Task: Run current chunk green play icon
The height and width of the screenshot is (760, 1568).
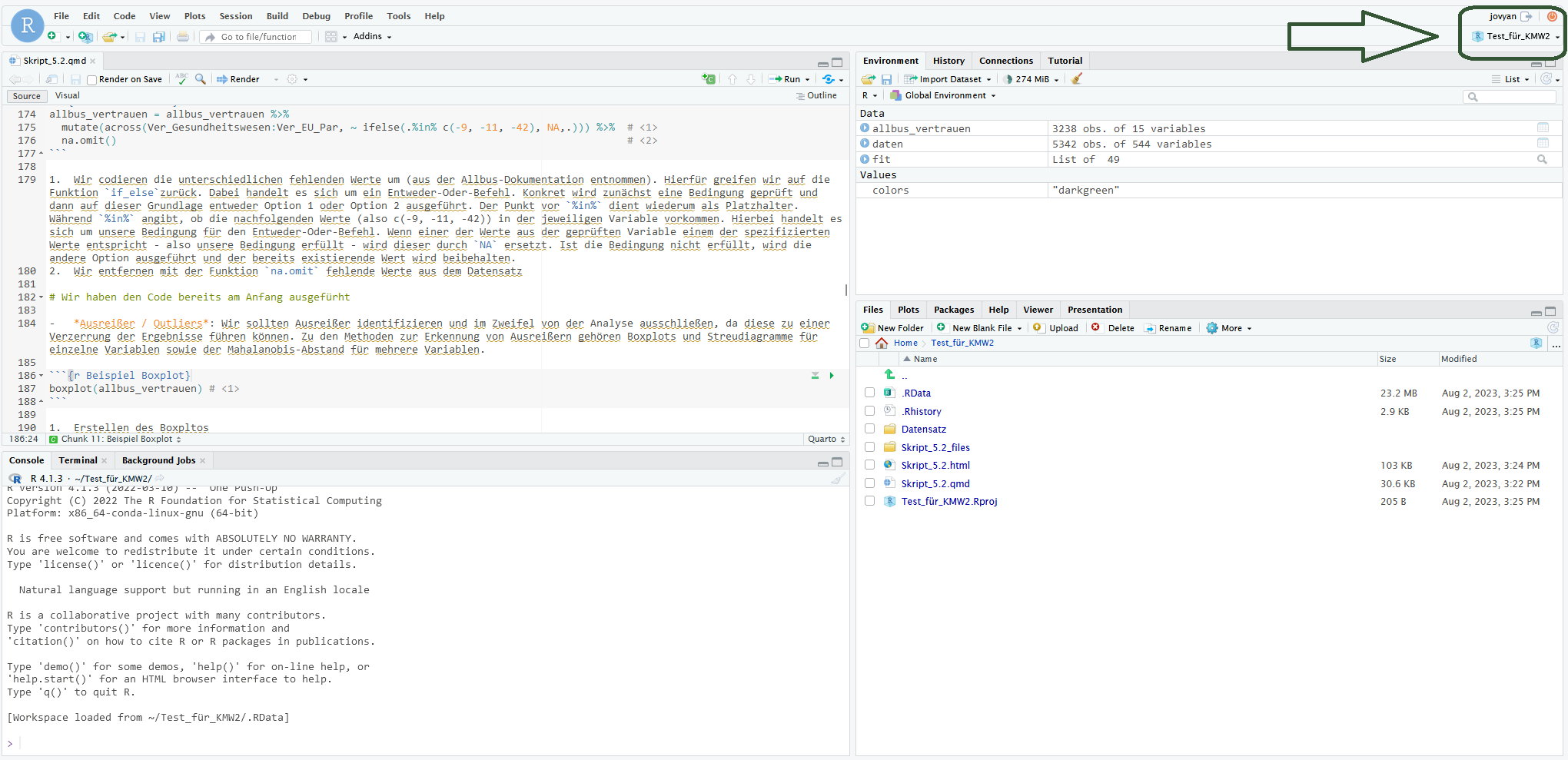Action: pyautogui.click(x=832, y=376)
